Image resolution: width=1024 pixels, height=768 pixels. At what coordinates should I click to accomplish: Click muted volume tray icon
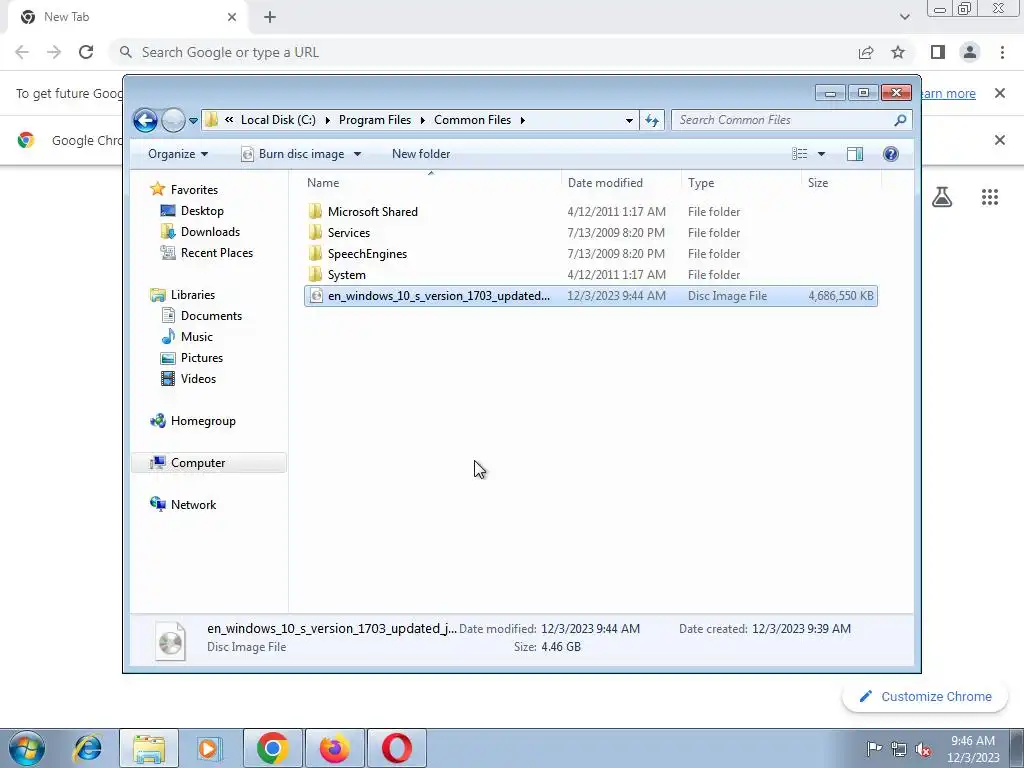click(923, 749)
